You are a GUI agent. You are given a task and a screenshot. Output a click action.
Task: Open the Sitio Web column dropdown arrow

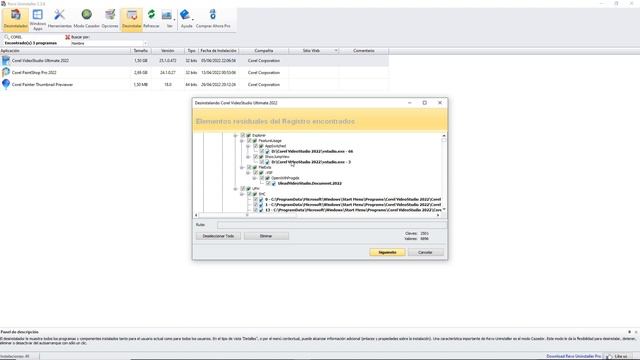point(336,51)
